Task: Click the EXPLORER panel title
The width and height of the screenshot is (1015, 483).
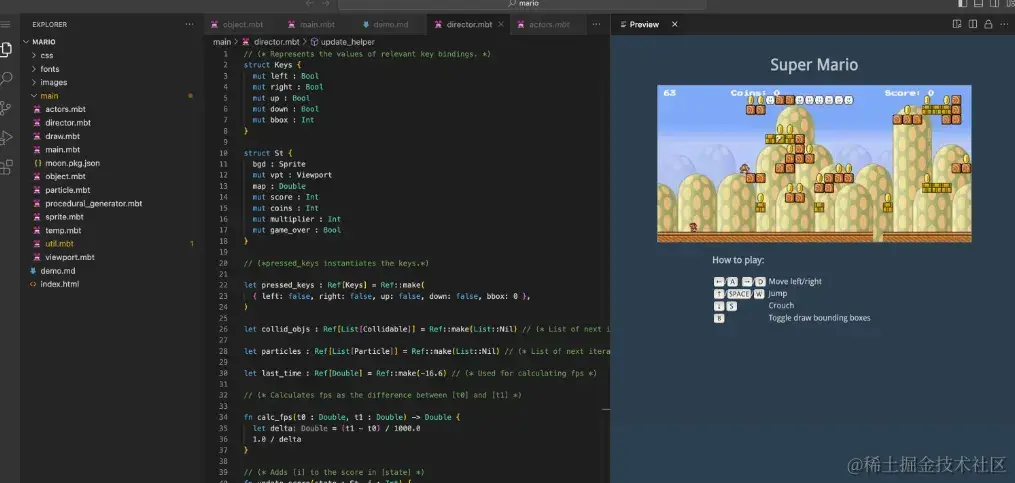Action: (49, 25)
